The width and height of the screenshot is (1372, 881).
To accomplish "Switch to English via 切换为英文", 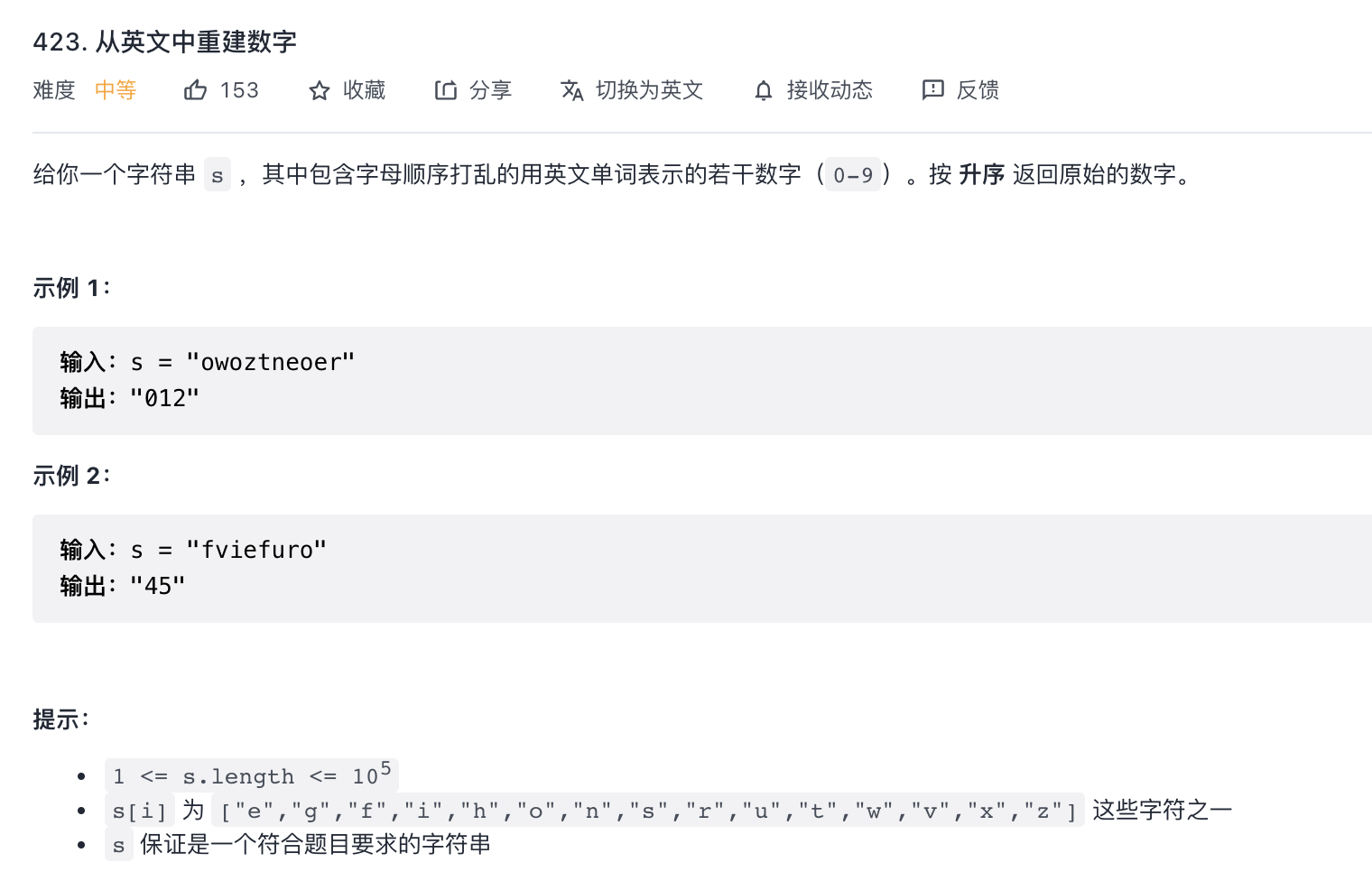I will click(649, 90).
